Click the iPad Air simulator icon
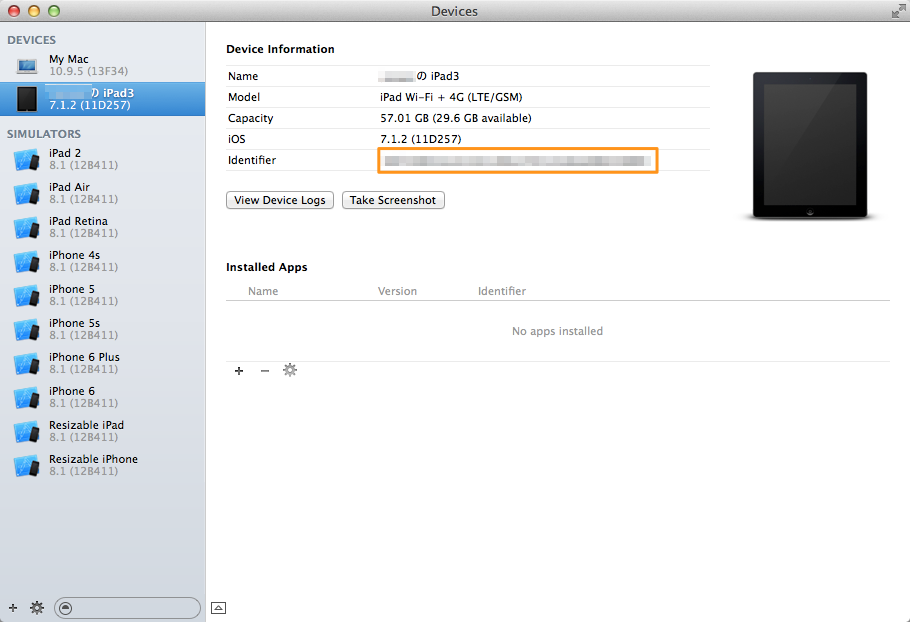910x622 pixels. click(27, 194)
